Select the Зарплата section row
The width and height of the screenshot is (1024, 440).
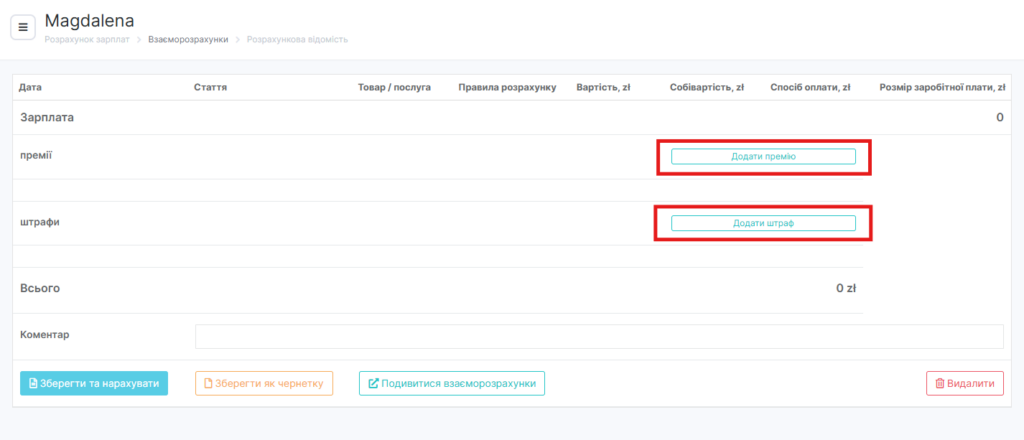48,117
